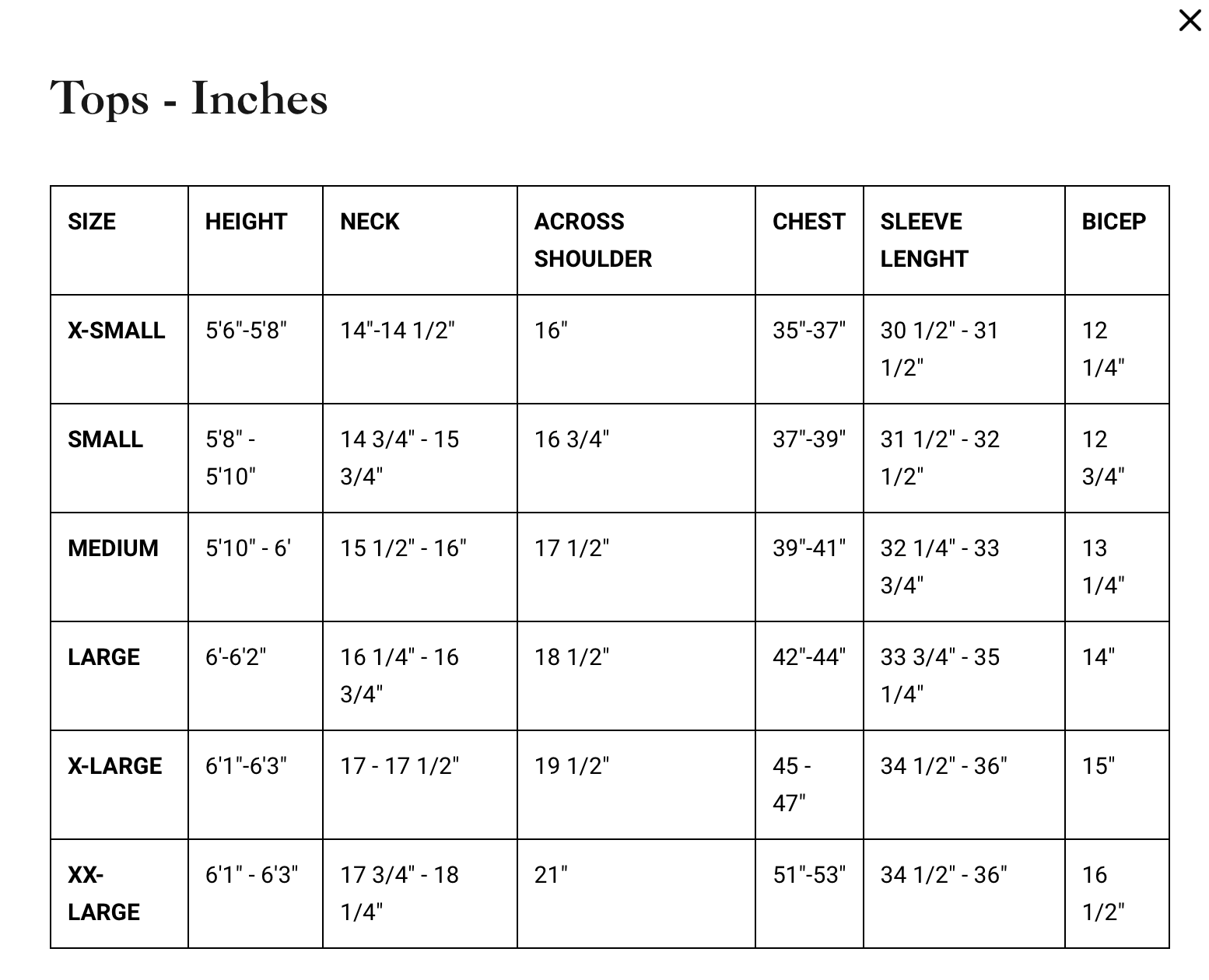
Task: Click the MEDIUM row label
Action: coord(113,548)
